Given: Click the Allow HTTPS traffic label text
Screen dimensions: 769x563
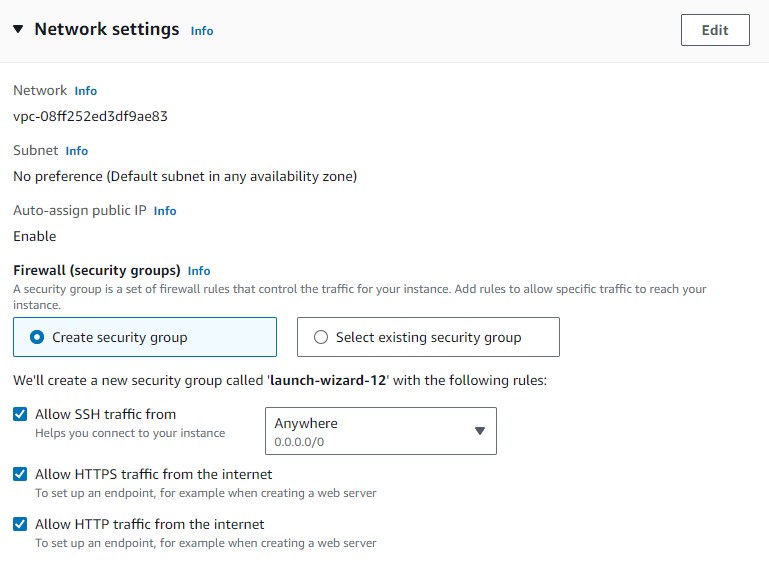Looking at the screenshot, I should click(x=153, y=474).
